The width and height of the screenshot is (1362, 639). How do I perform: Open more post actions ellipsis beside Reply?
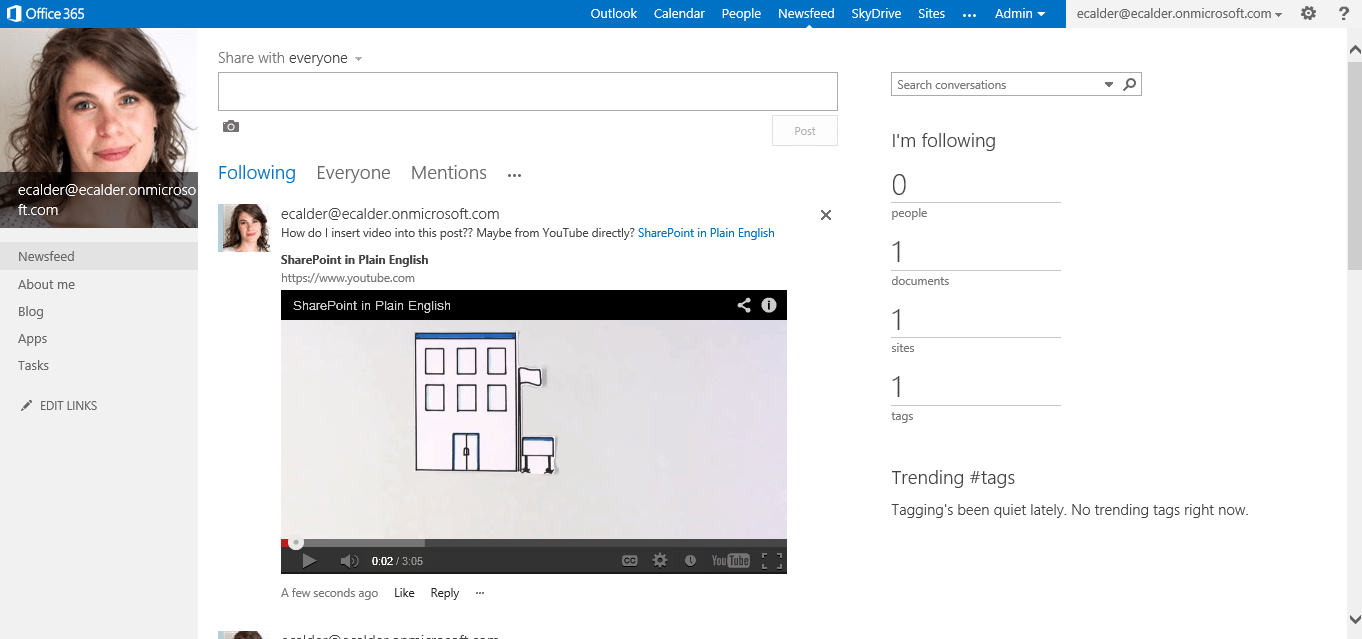pos(480,593)
